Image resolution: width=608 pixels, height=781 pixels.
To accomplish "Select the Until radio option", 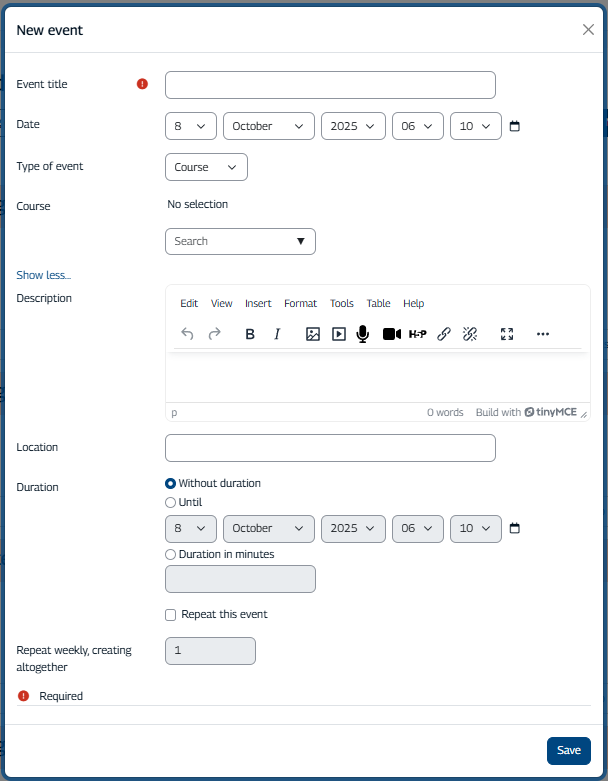I will [x=170, y=503].
